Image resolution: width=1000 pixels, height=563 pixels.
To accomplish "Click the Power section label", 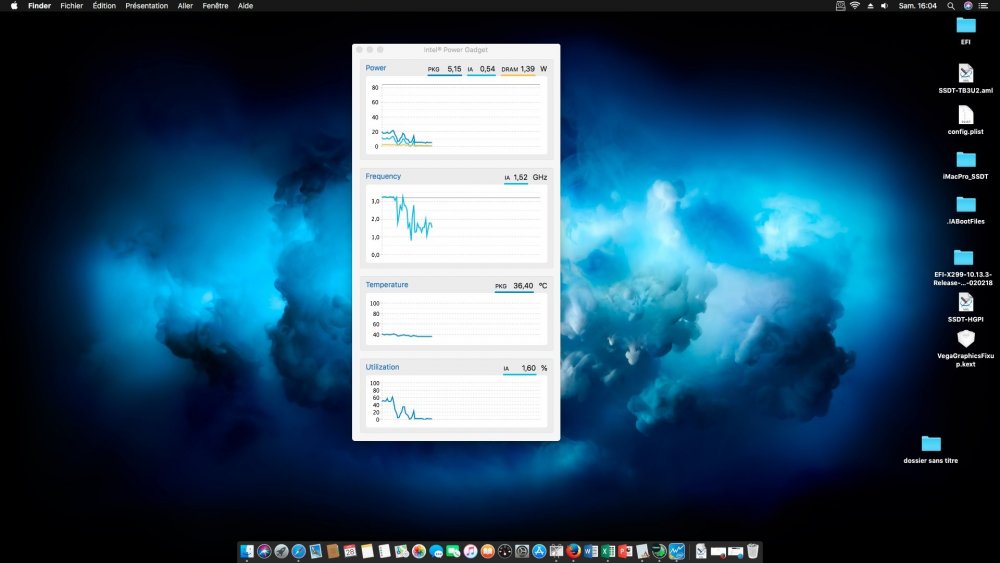I will (x=376, y=68).
